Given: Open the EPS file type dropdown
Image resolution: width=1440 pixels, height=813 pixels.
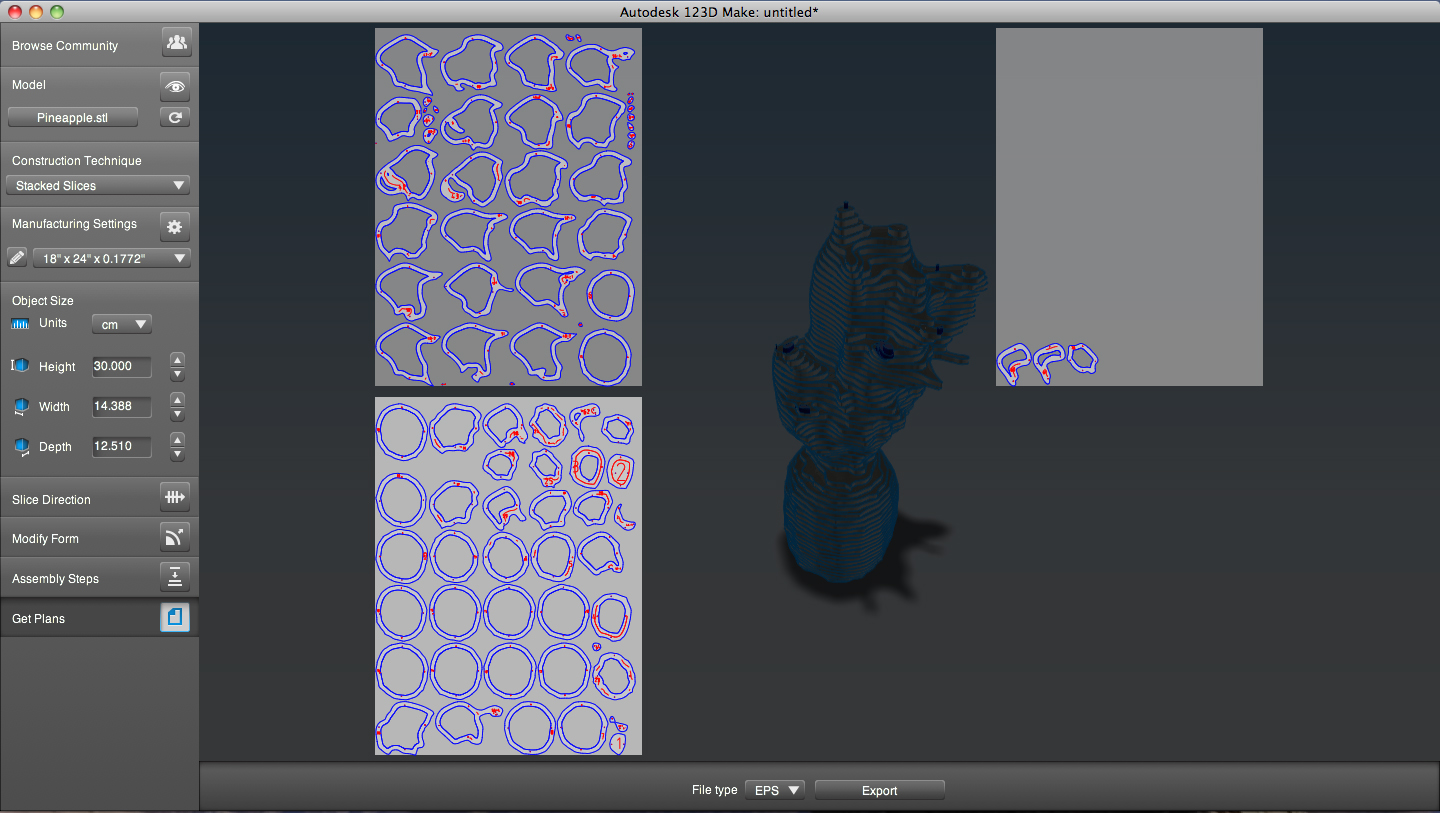Looking at the screenshot, I should tap(775, 790).
